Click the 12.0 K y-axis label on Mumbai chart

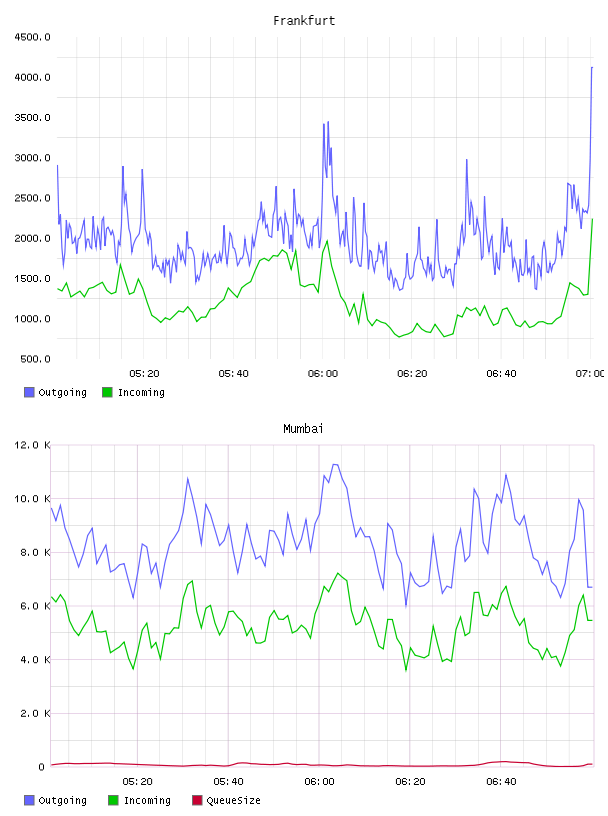[x=32, y=445]
